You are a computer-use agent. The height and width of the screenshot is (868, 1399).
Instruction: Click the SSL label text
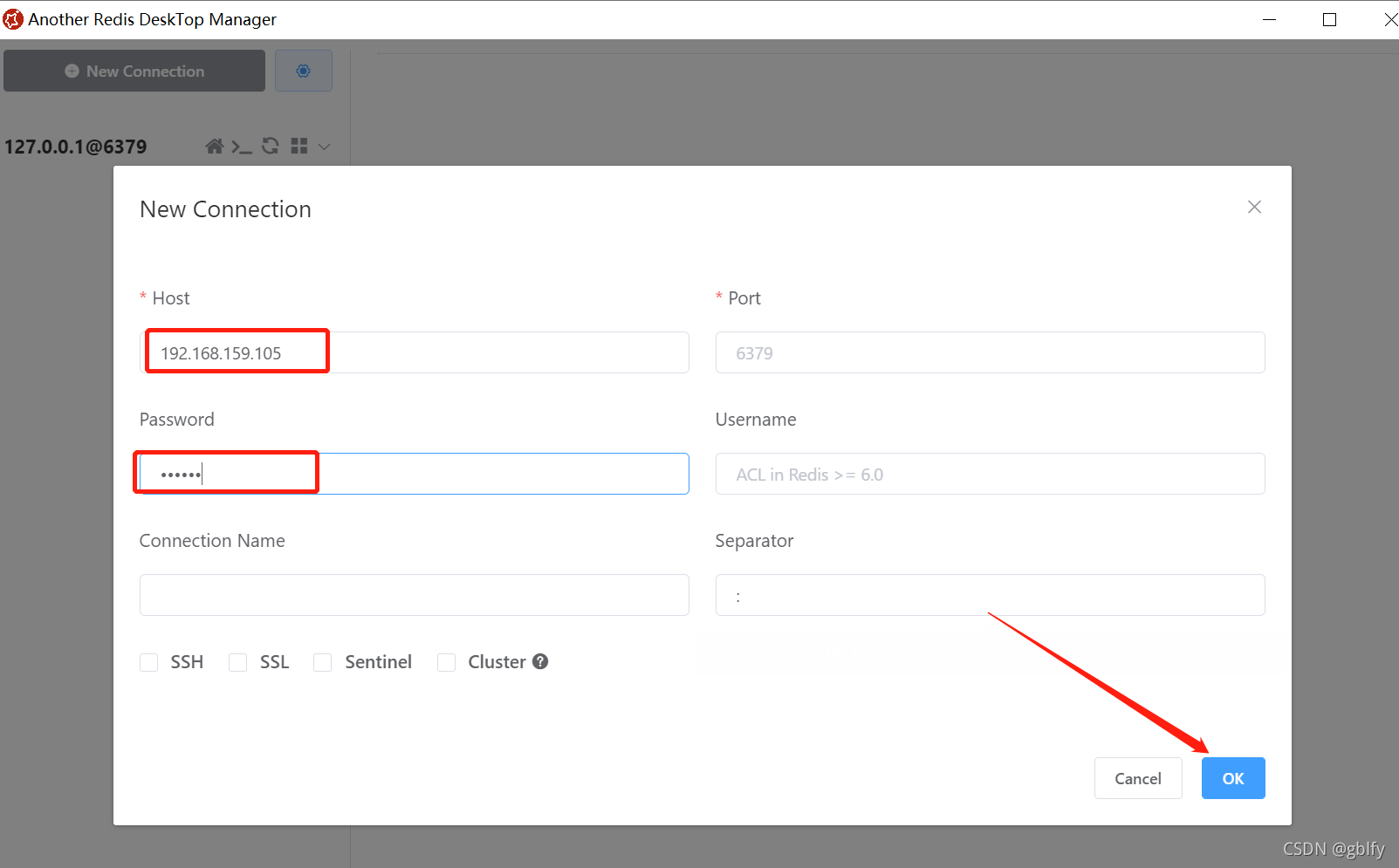(x=274, y=662)
